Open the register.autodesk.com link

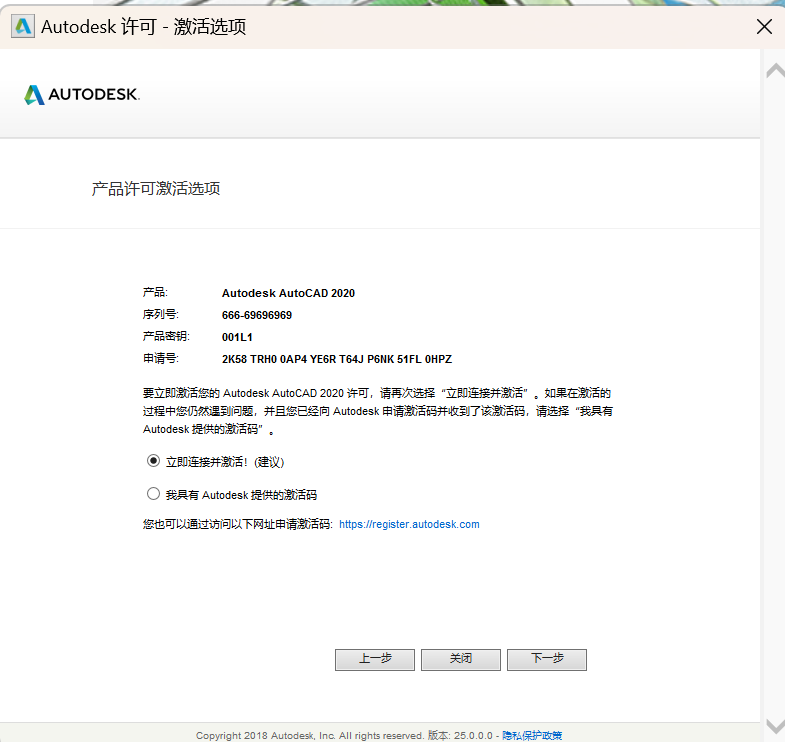tap(409, 524)
